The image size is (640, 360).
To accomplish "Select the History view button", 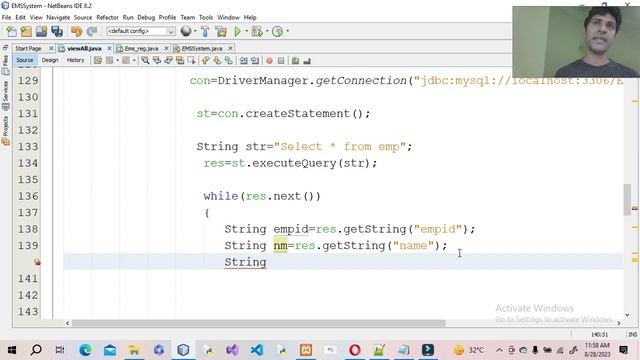I will [75, 60].
